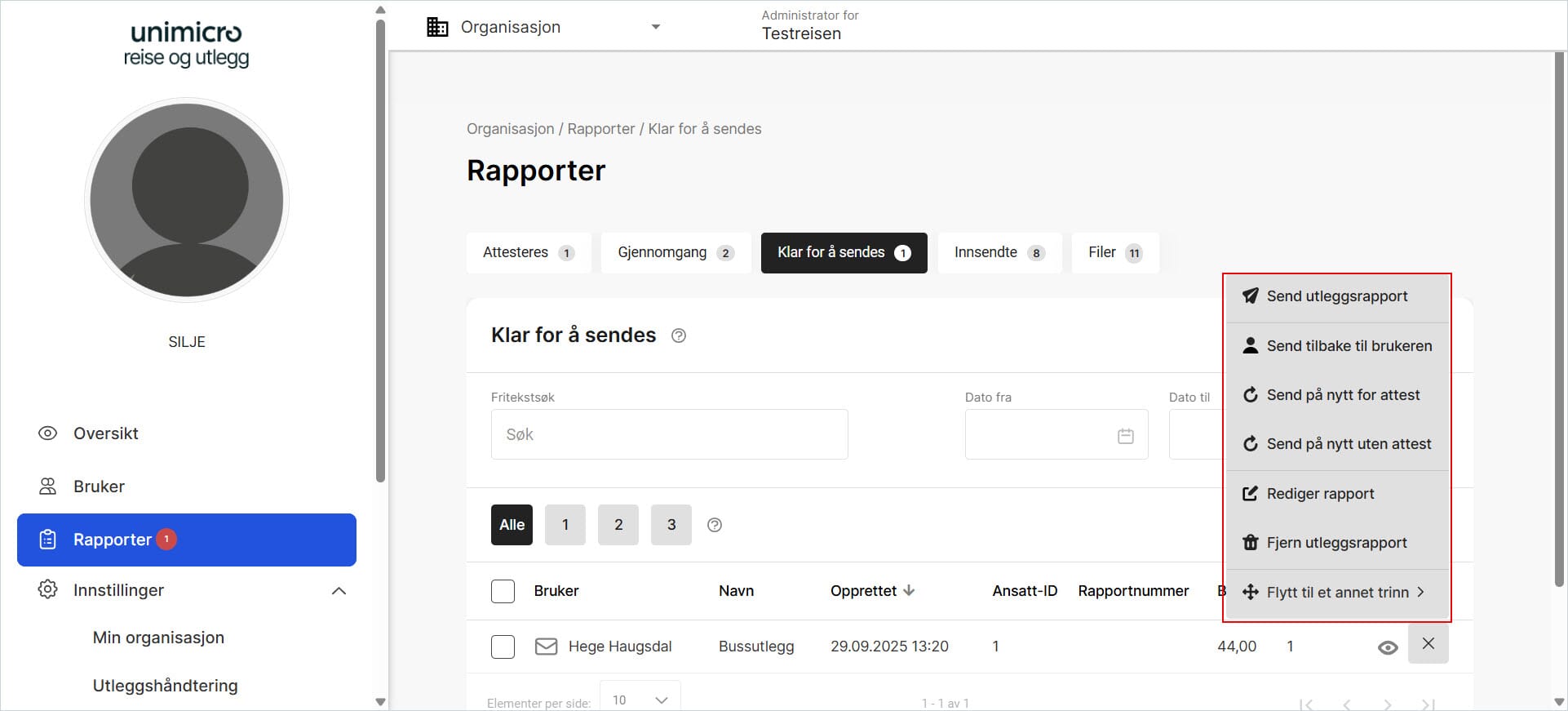Check the Hege Haugsdal row checkbox

(x=503, y=647)
